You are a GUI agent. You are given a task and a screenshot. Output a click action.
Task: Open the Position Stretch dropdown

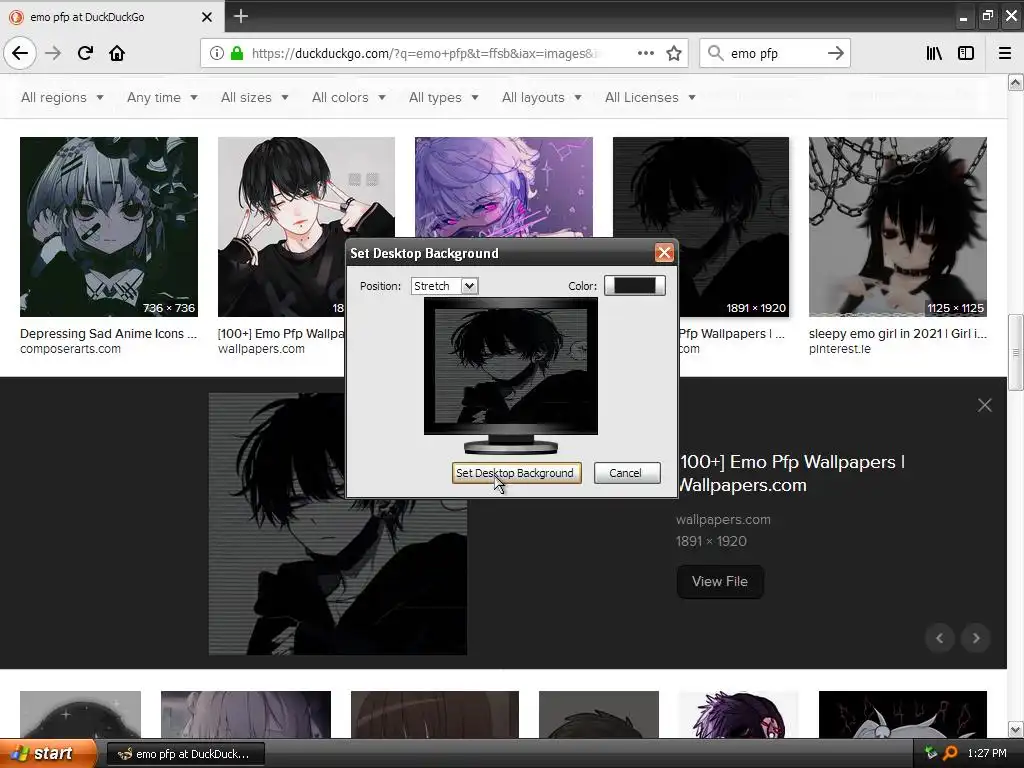pos(445,286)
